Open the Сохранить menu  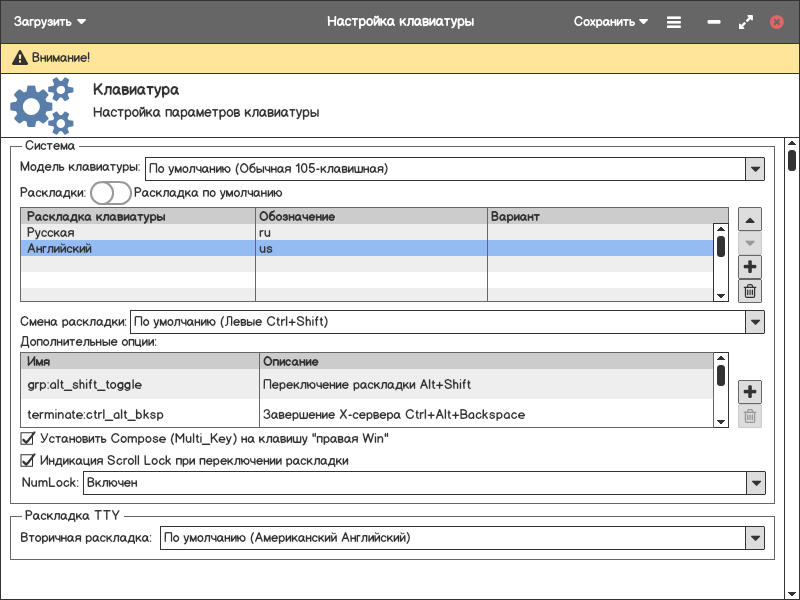click(x=610, y=22)
